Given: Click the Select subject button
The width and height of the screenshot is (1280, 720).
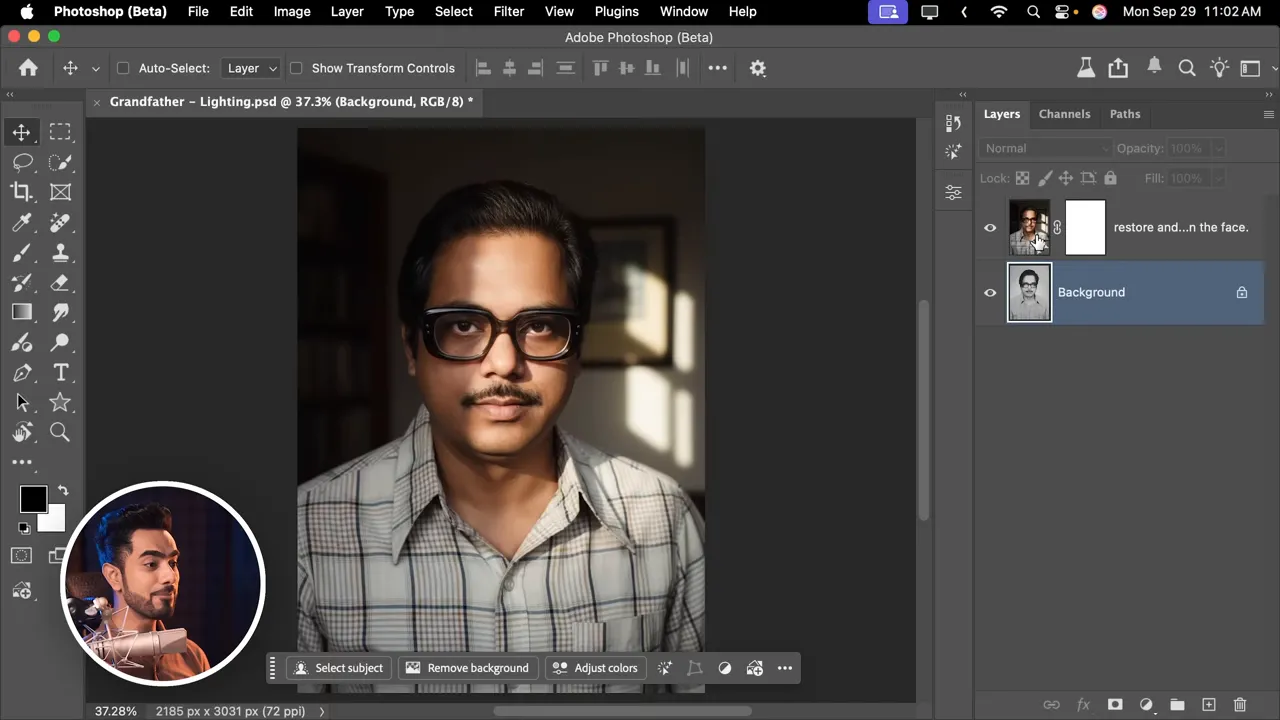Looking at the screenshot, I should click(x=338, y=668).
